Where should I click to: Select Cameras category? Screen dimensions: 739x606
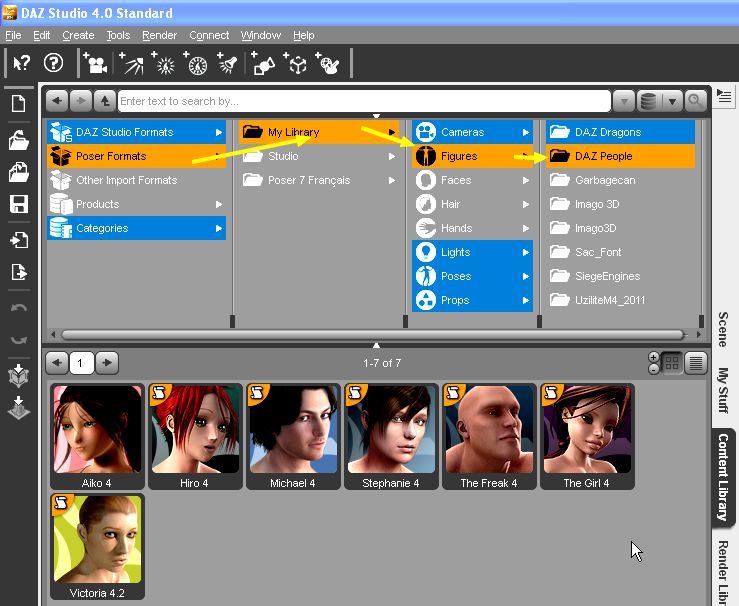click(472, 132)
